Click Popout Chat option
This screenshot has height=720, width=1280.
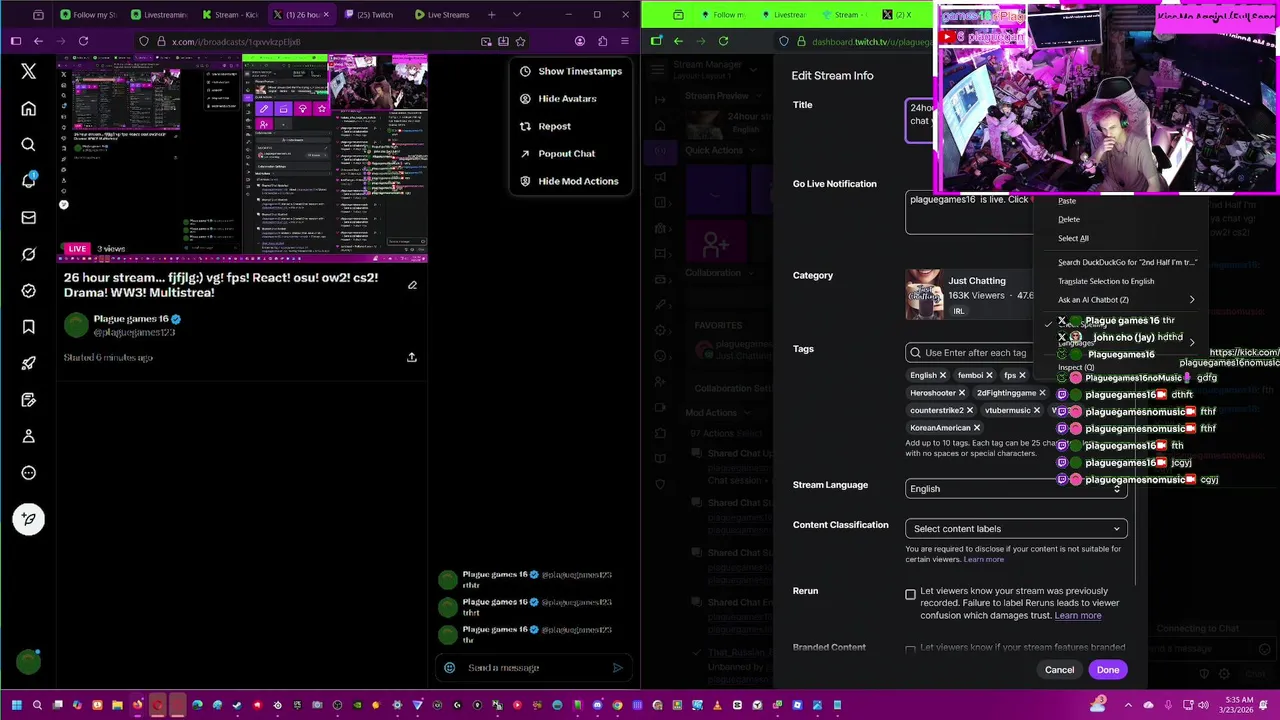pyautogui.click(x=557, y=154)
